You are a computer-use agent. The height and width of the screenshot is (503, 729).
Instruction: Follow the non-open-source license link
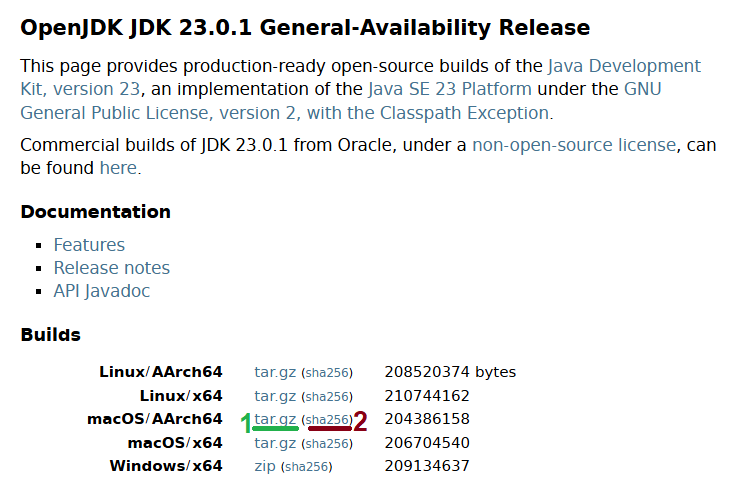pyautogui.click(x=574, y=145)
